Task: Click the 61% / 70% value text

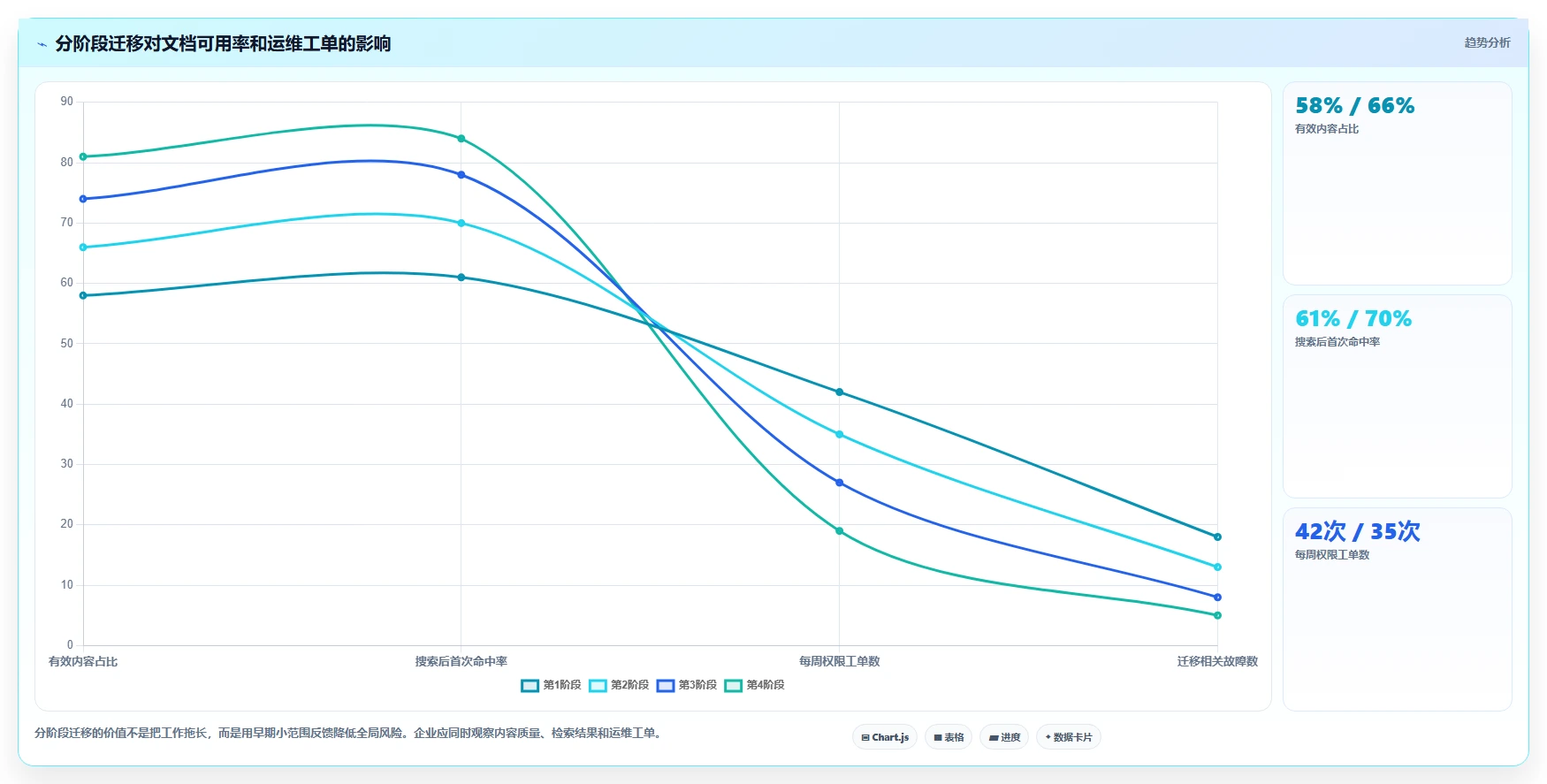Action: click(x=1353, y=319)
